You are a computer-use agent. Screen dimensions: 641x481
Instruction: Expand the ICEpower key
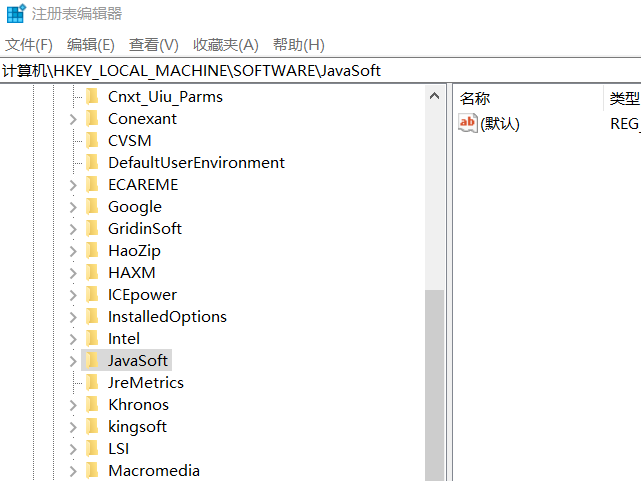pyautogui.click(x=73, y=295)
